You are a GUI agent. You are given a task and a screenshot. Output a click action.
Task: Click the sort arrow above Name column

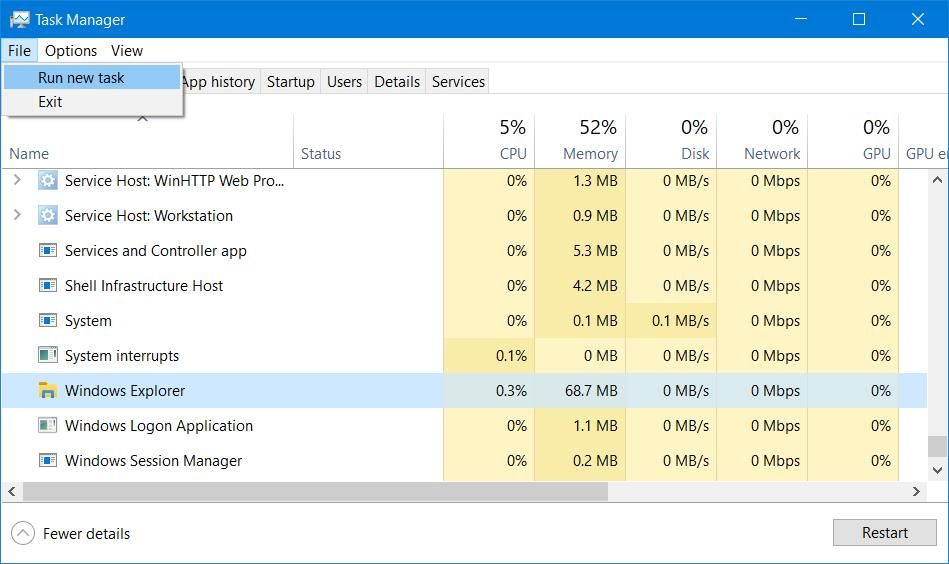coord(143,119)
